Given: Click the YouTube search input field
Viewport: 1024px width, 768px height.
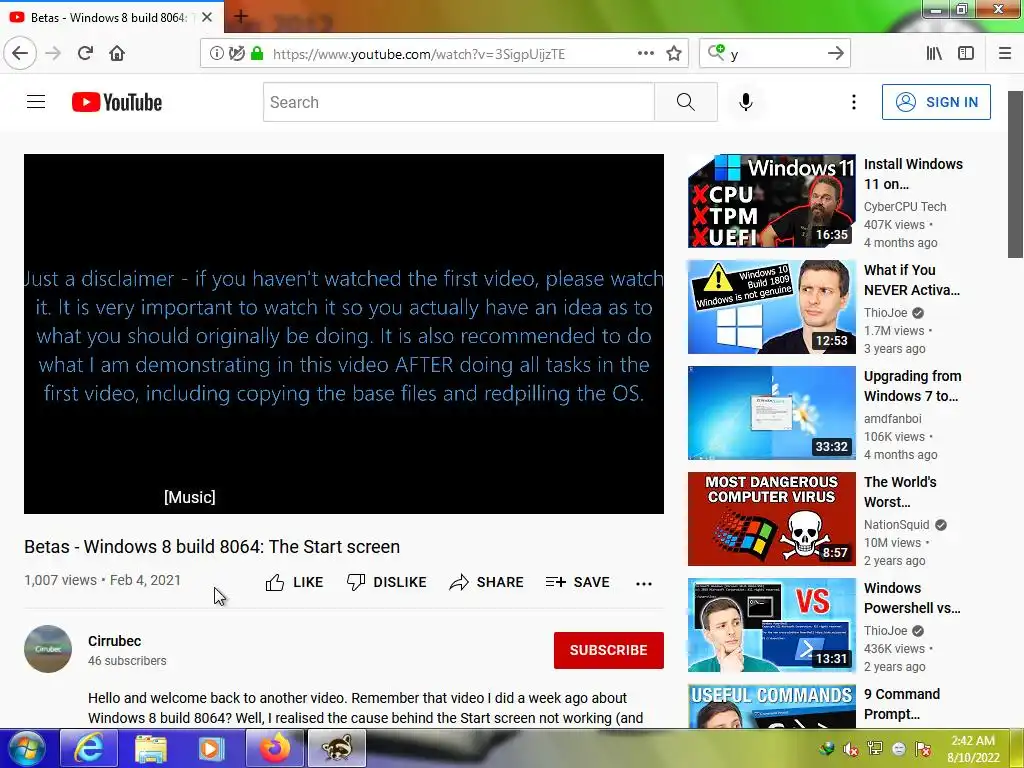Looking at the screenshot, I should (x=458, y=102).
